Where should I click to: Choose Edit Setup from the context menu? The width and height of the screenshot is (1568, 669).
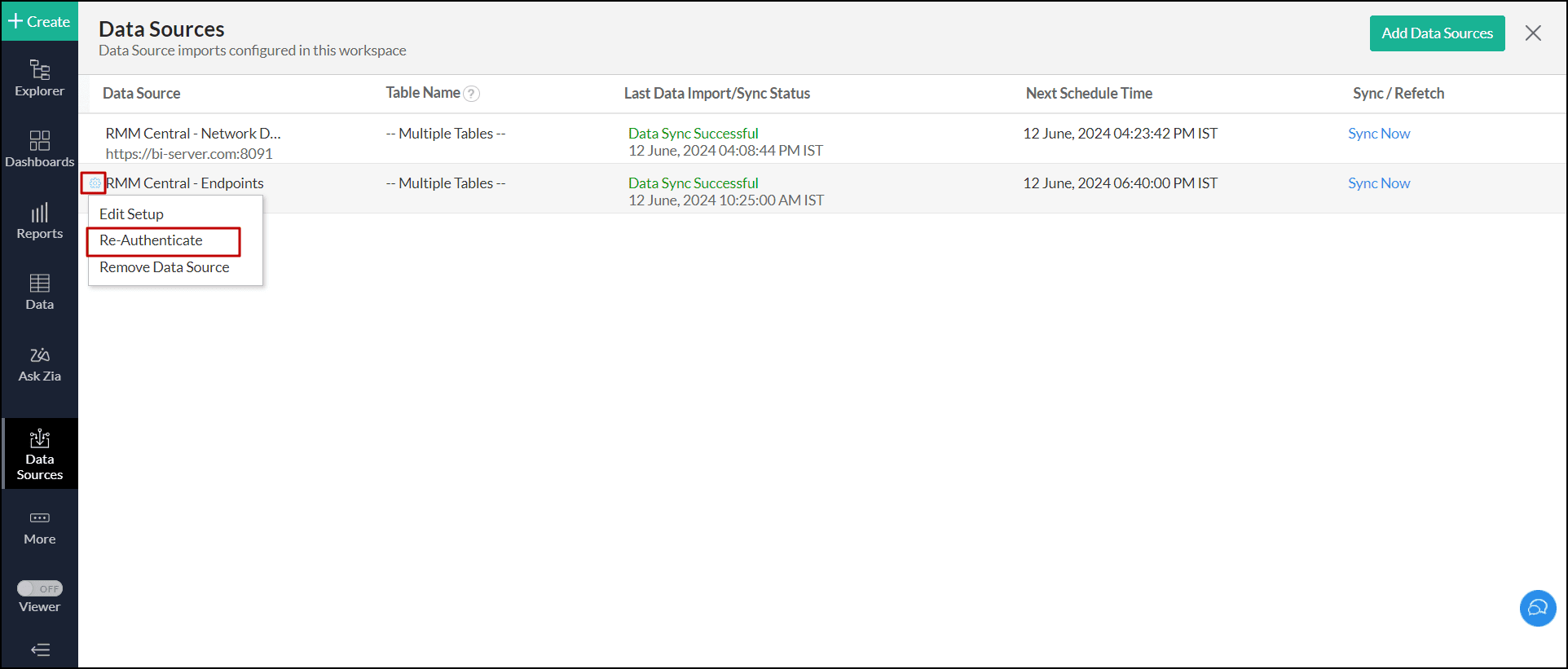[x=131, y=214]
